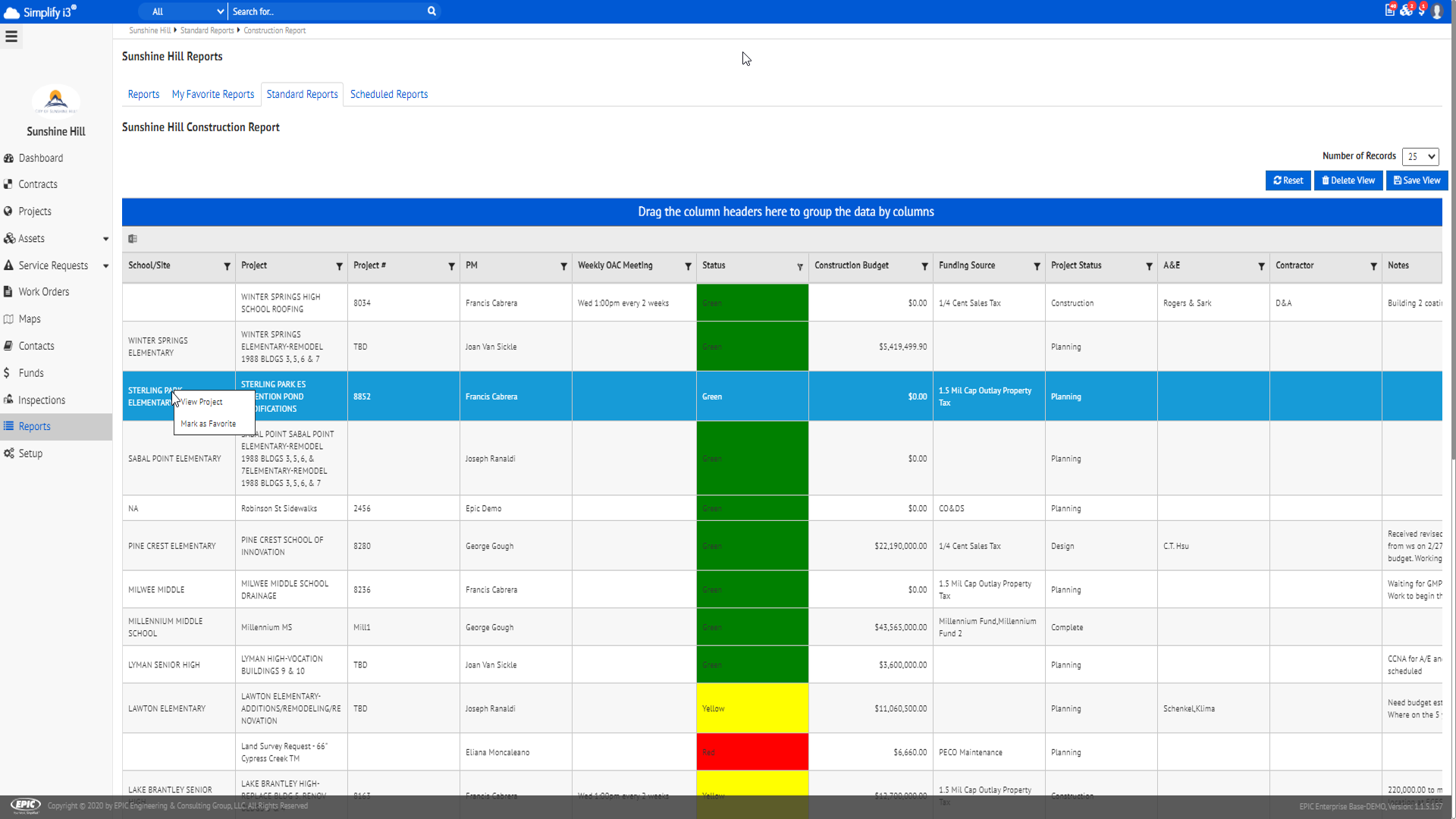Click the search magnifier icon
Image resolution: width=1456 pixels, height=819 pixels.
click(431, 11)
